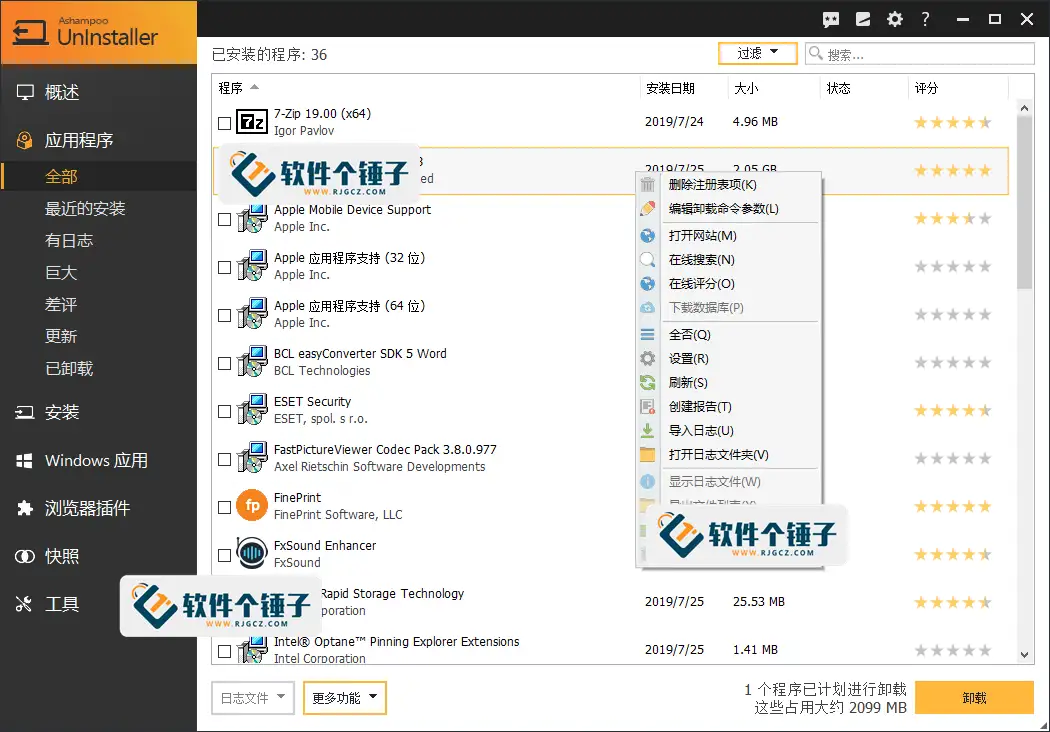
Task: Click pencil icon beside 编辑卸载命令参数
Action: pyautogui.click(x=648, y=209)
